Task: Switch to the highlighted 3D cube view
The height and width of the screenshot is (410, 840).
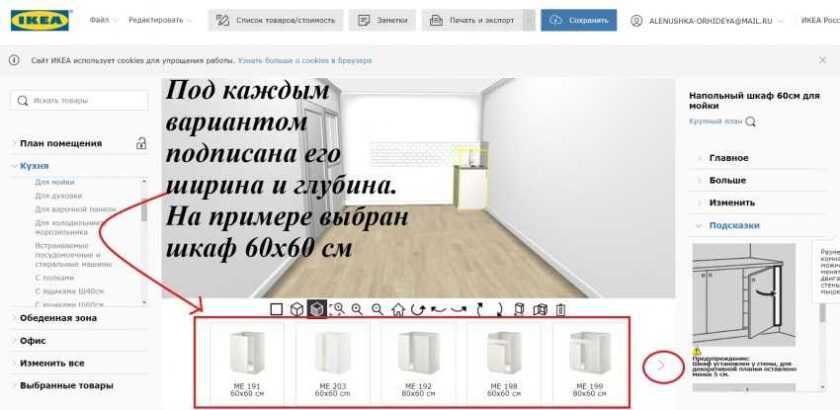Action: click(317, 309)
